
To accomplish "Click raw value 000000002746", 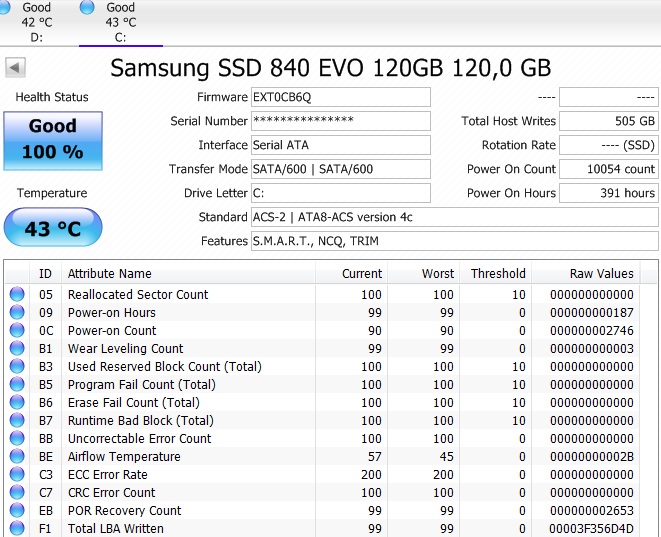I will tap(591, 330).
